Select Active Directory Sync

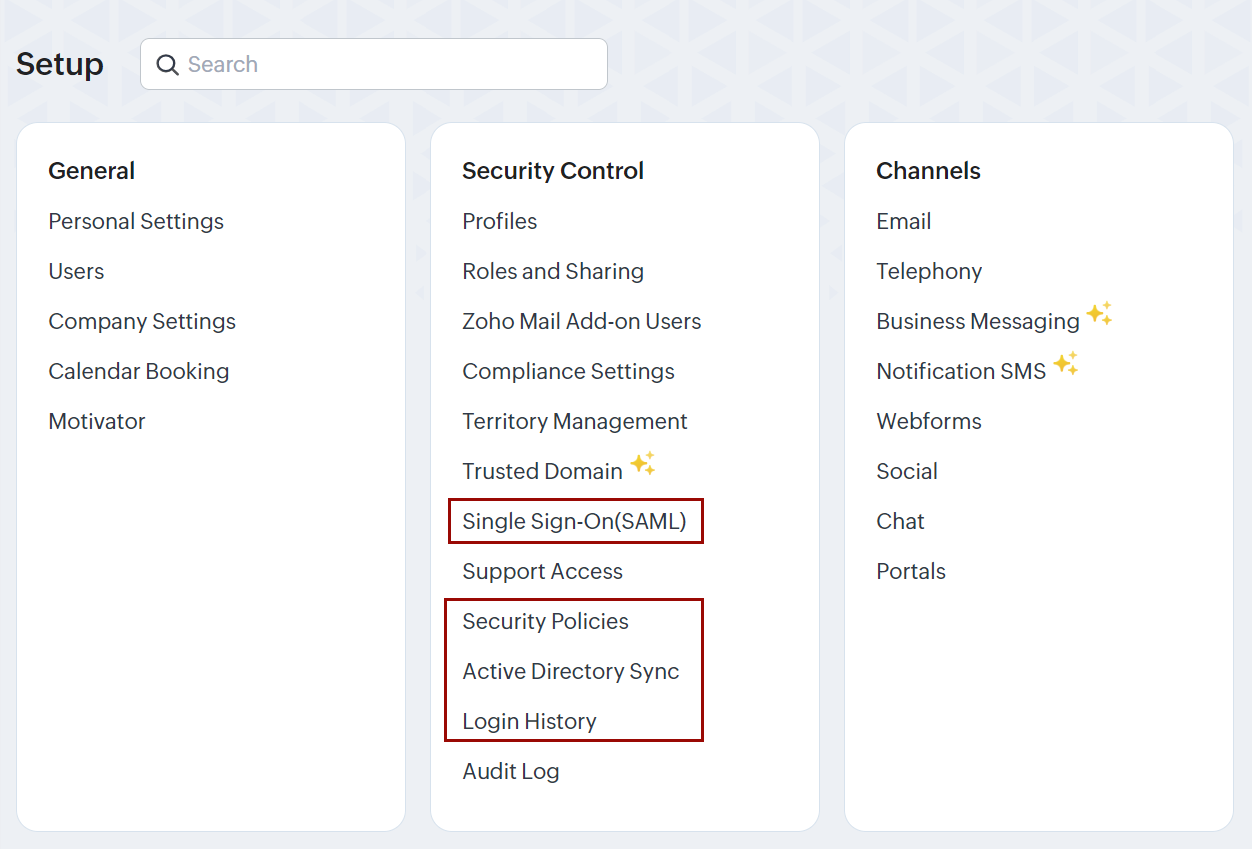(570, 671)
